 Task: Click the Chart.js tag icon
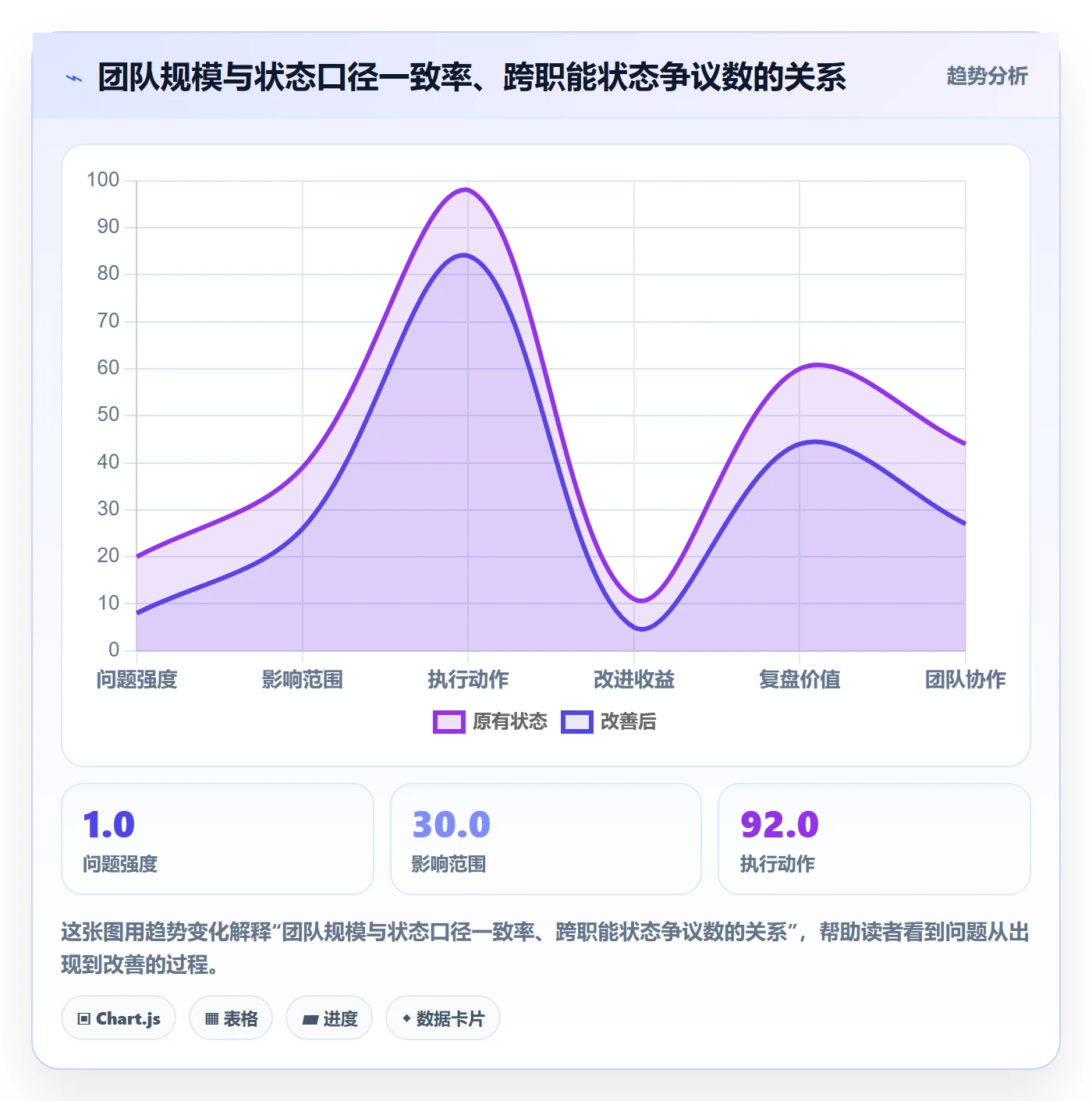click(x=84, y=1018)
